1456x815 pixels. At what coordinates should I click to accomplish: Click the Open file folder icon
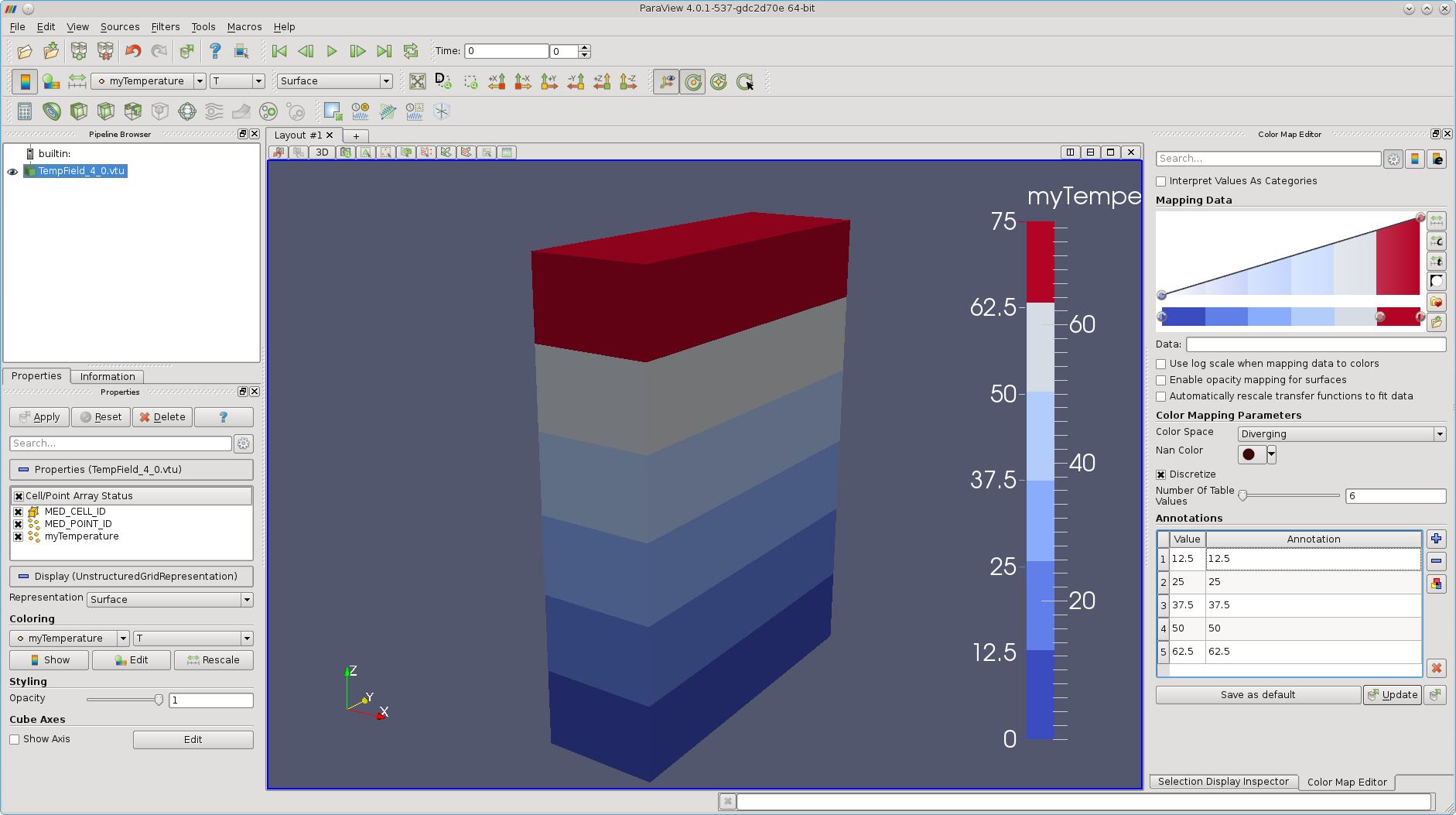click(x=25, y=52)
